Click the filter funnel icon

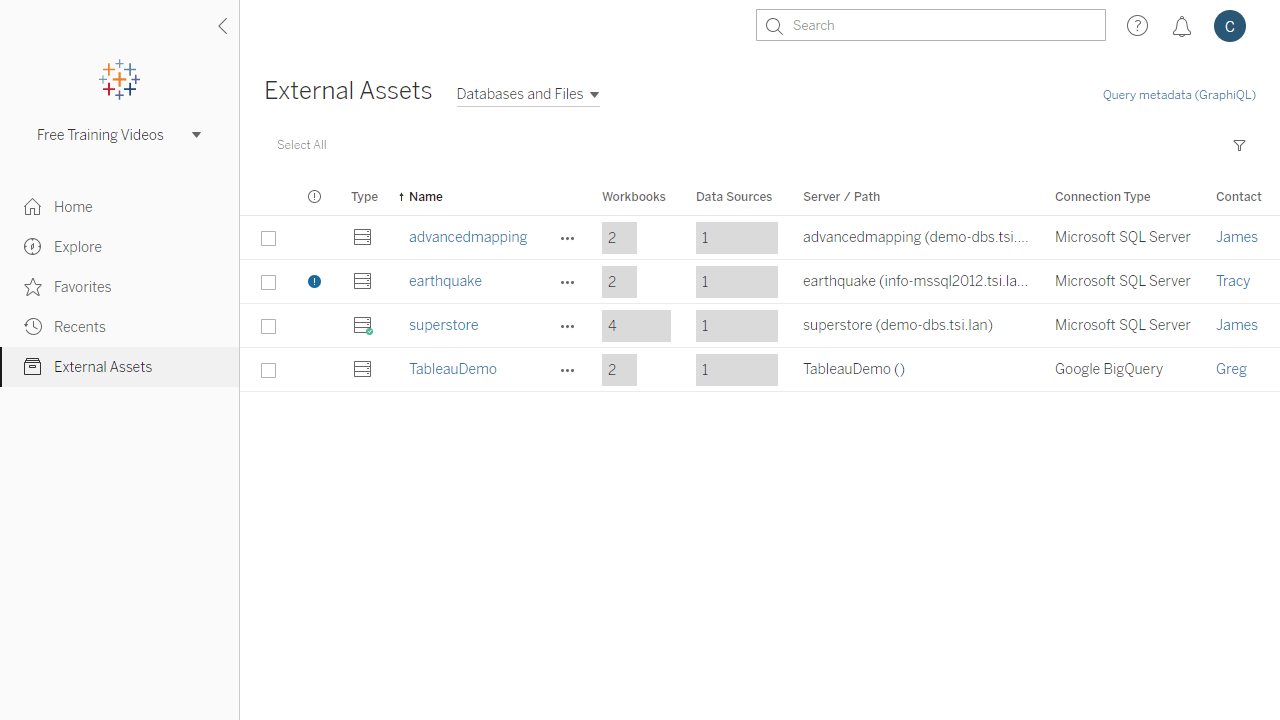pyautogui.click(x=1239, y=146)
